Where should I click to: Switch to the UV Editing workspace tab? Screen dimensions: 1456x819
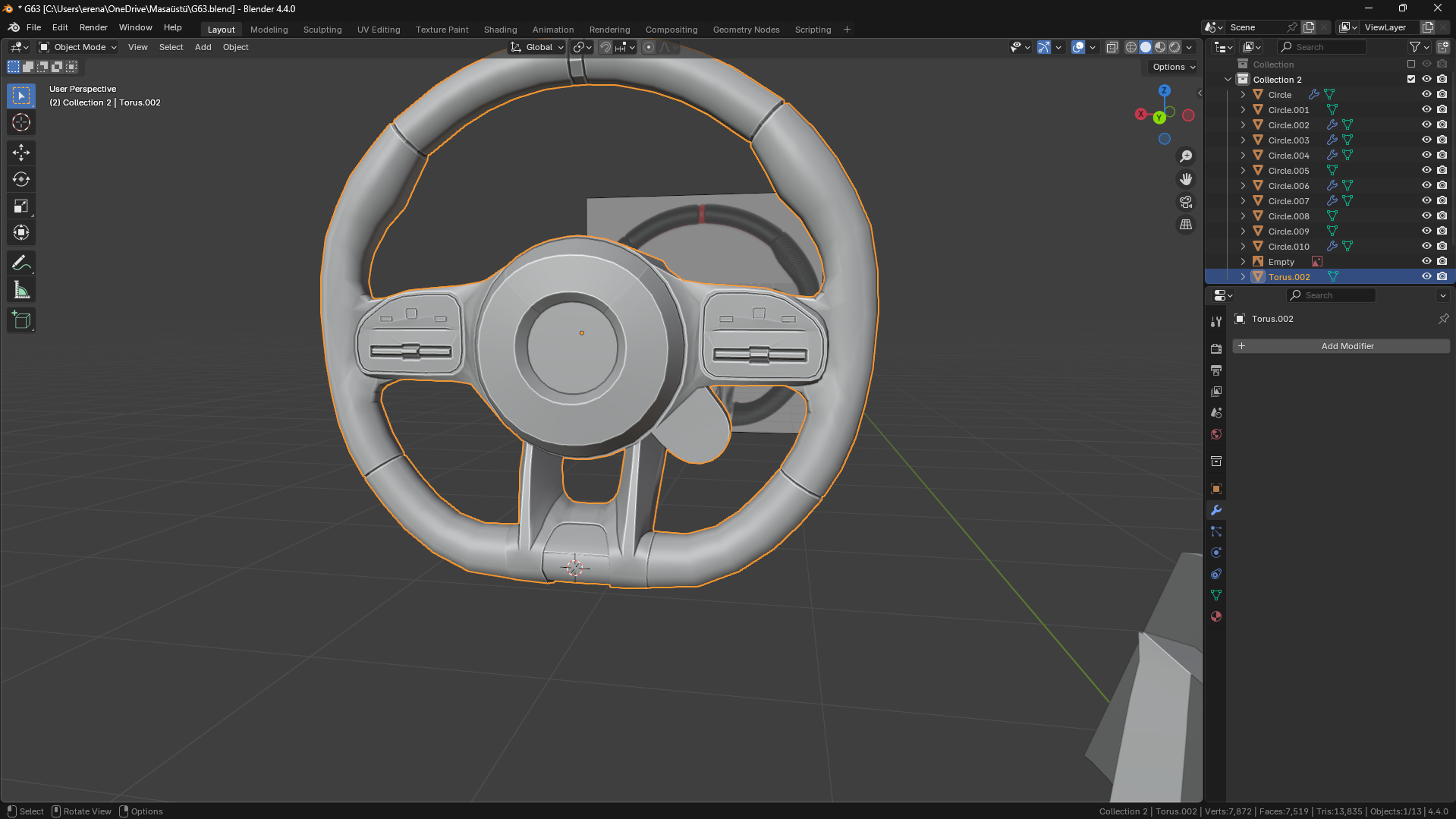379,30
